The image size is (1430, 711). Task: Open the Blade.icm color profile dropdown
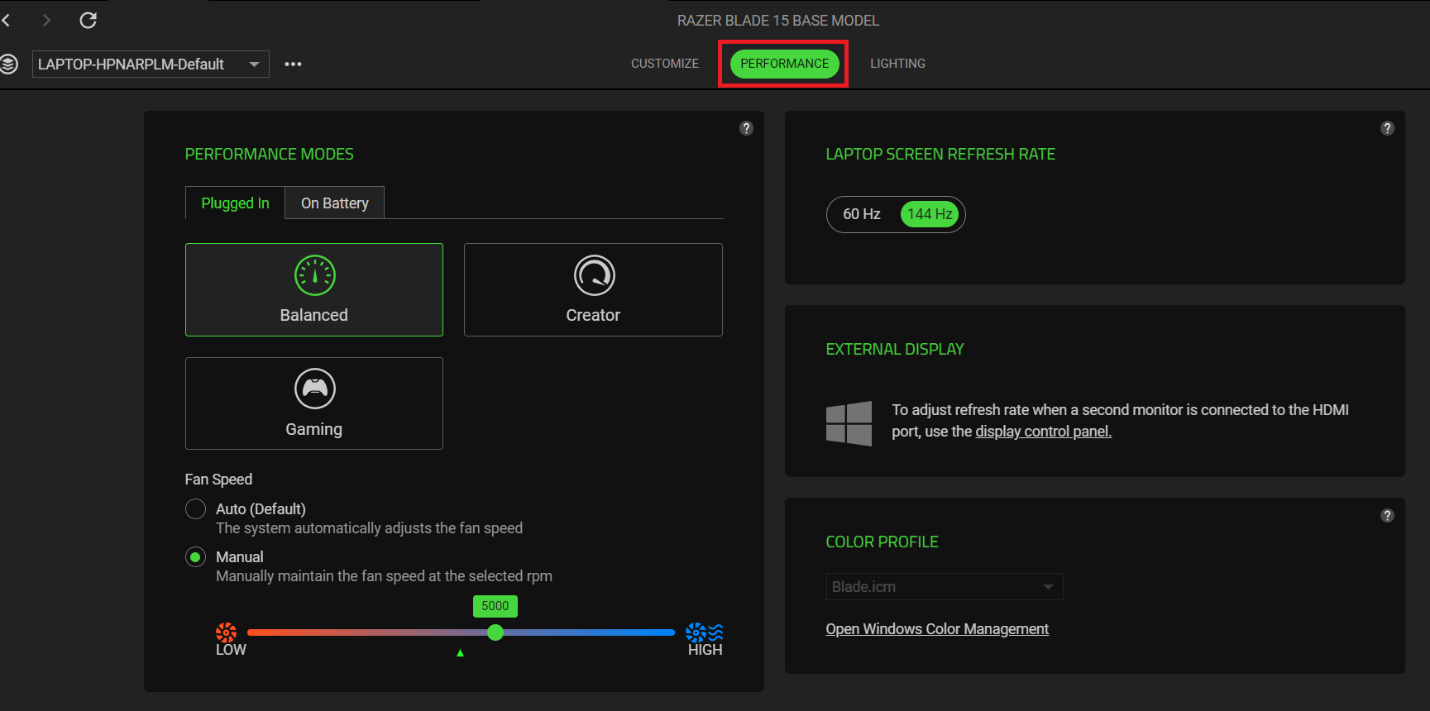point(943,586)
